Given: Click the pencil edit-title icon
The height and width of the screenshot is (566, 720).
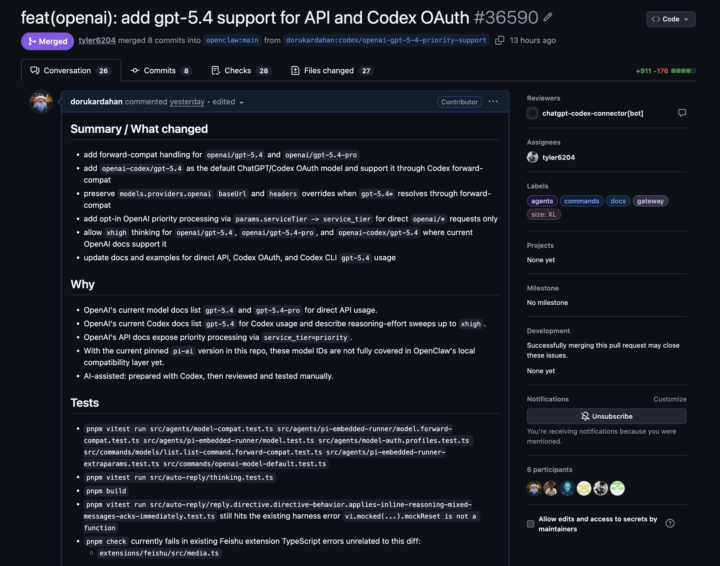Looking at the screenshot, I should pyautogui.click(x=547, y=17).
